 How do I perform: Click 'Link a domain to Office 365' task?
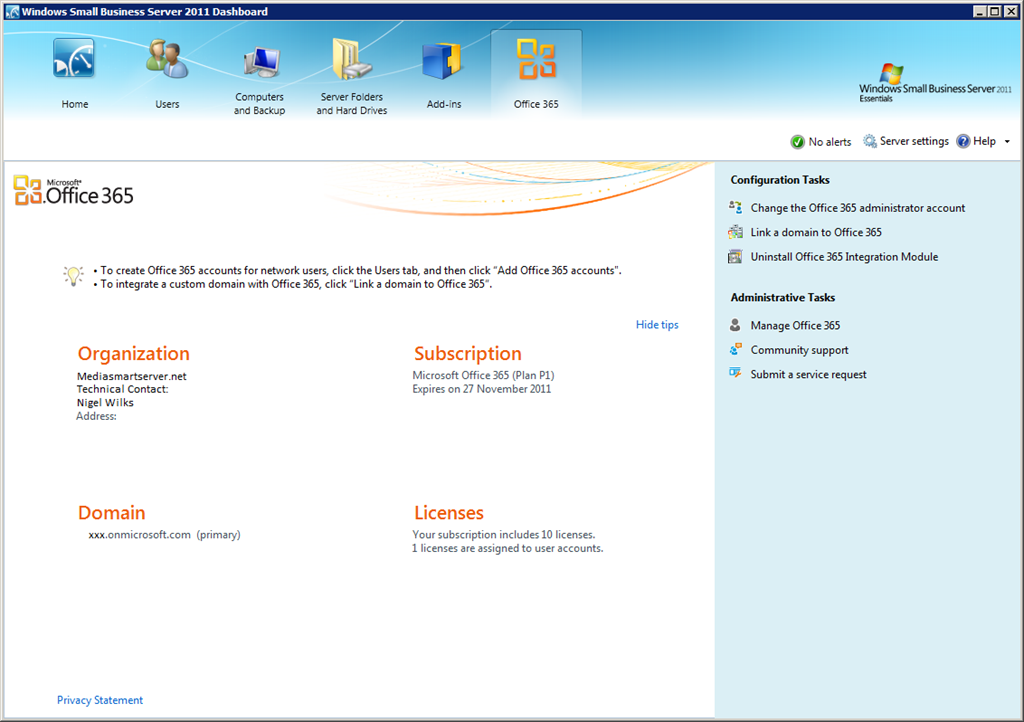tap(816, 232)
